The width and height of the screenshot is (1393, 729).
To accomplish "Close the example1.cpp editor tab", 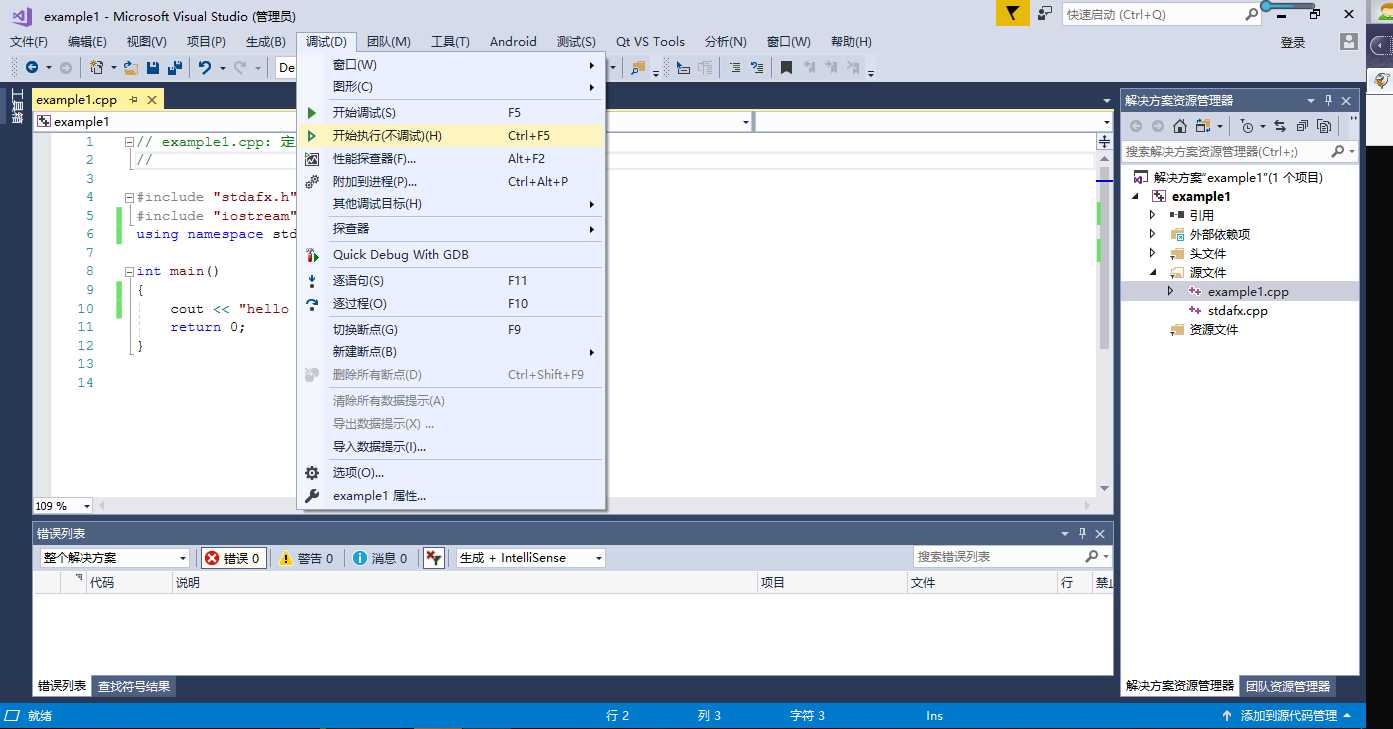I will [152, 100].
